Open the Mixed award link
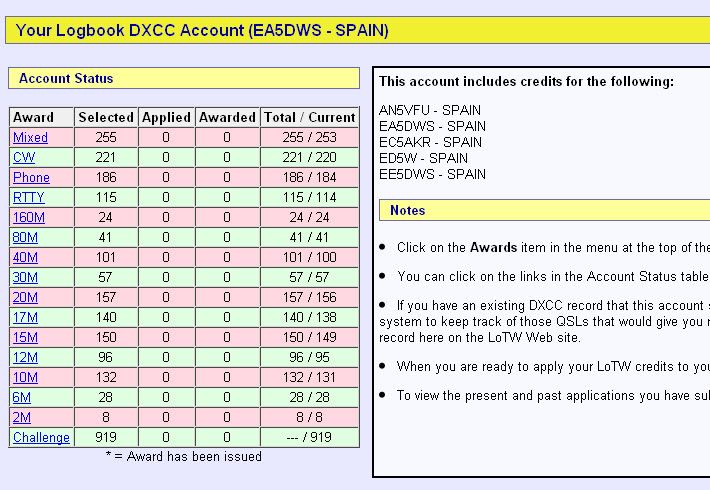 30,137
